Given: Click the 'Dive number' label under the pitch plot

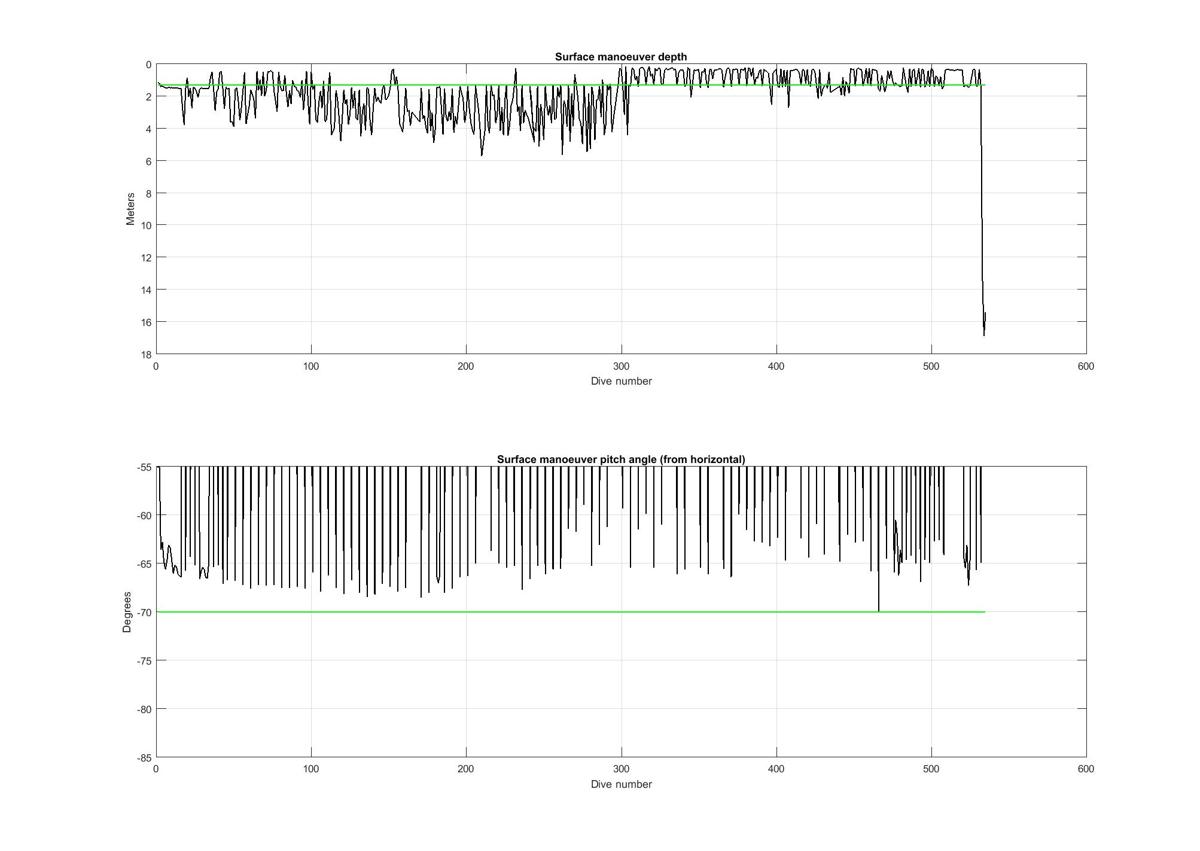Looking at the screenshot, I should pyautogui.click(x=621, y=784).
